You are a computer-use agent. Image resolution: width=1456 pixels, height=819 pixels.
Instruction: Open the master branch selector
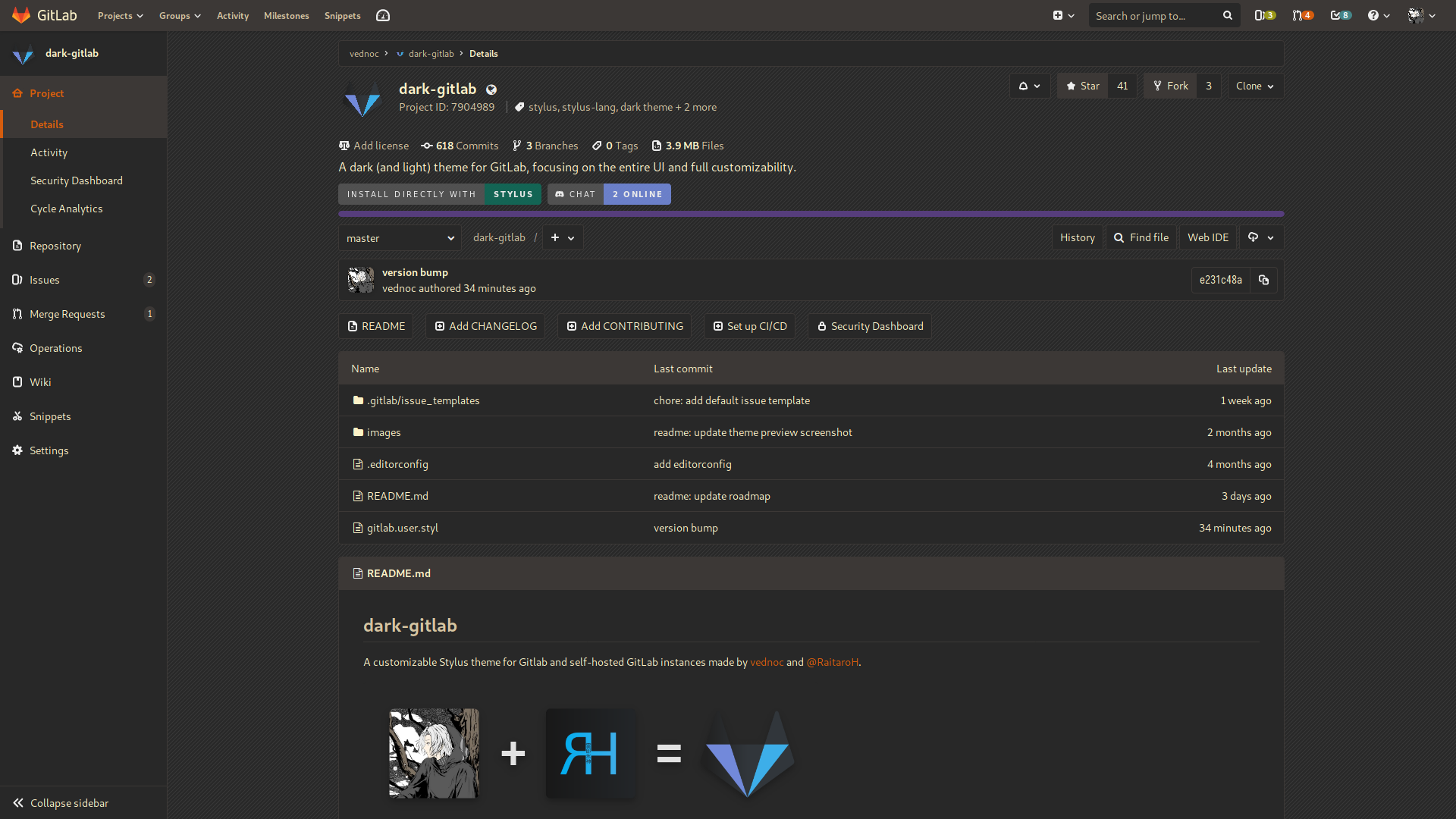tap(400, 237)
